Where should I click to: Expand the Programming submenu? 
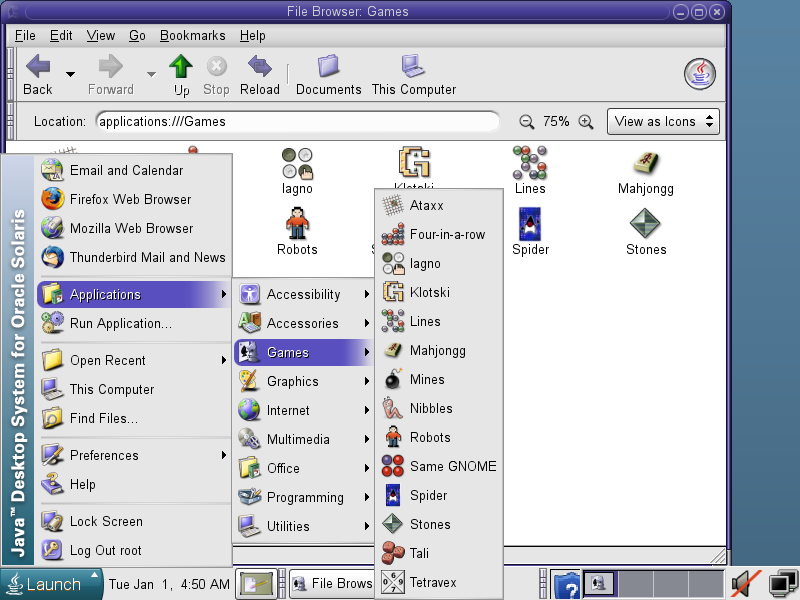click(304, 497)
